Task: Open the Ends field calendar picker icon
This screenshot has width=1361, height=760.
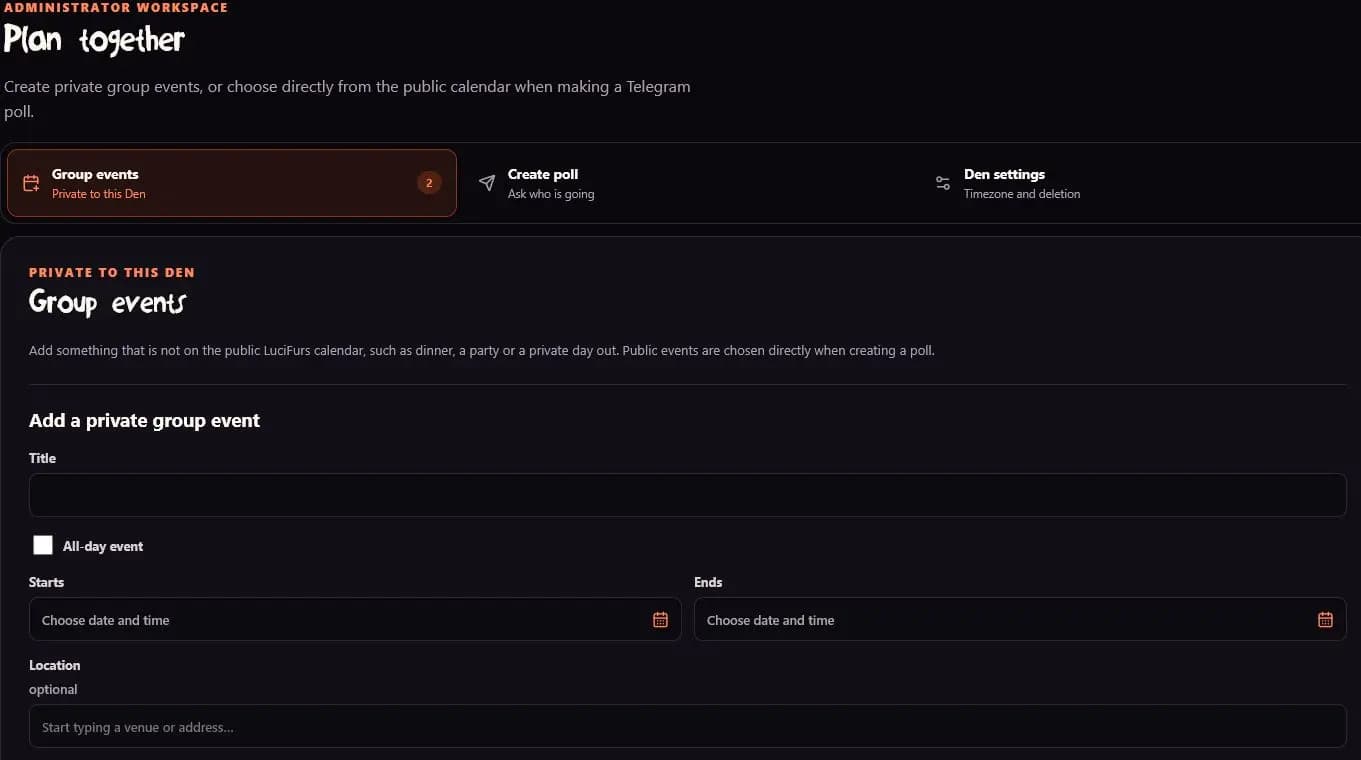Action: pyautogui.click(x=1325, y=620)
